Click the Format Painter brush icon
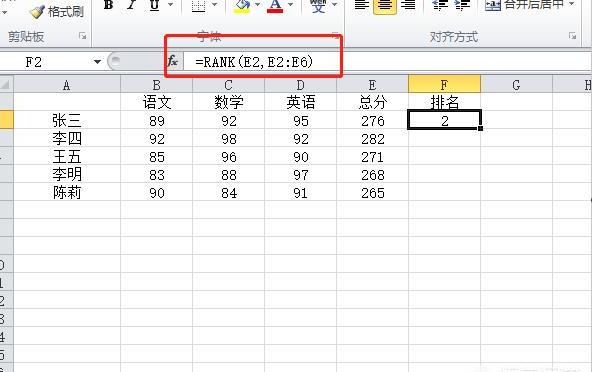This screenshot has width=592, height=372. click(37, 12)
